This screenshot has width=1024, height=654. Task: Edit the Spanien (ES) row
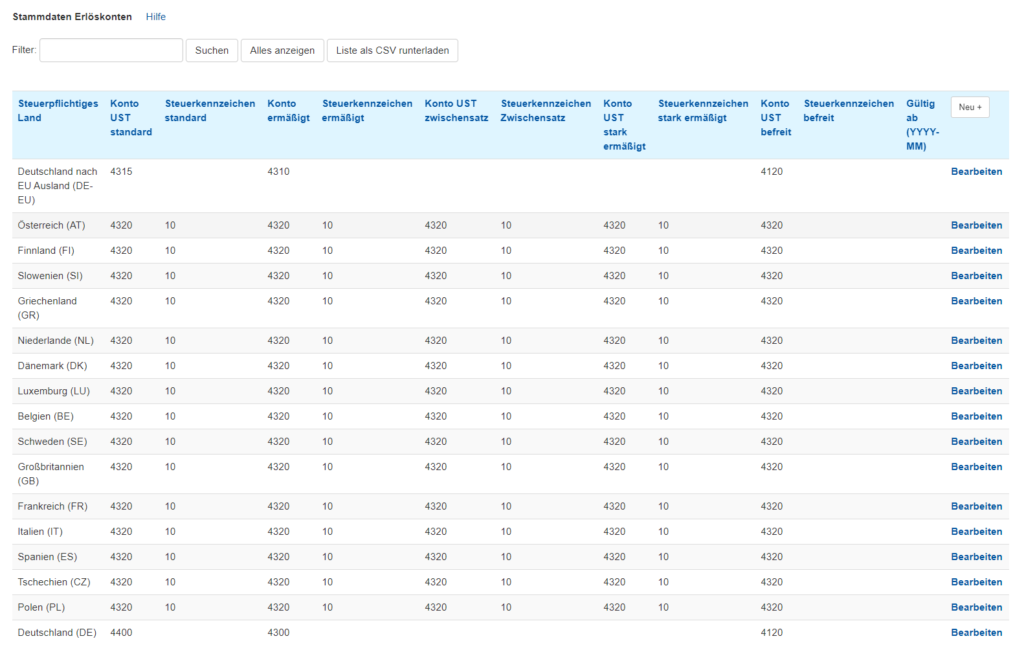[x=976, y=557]
